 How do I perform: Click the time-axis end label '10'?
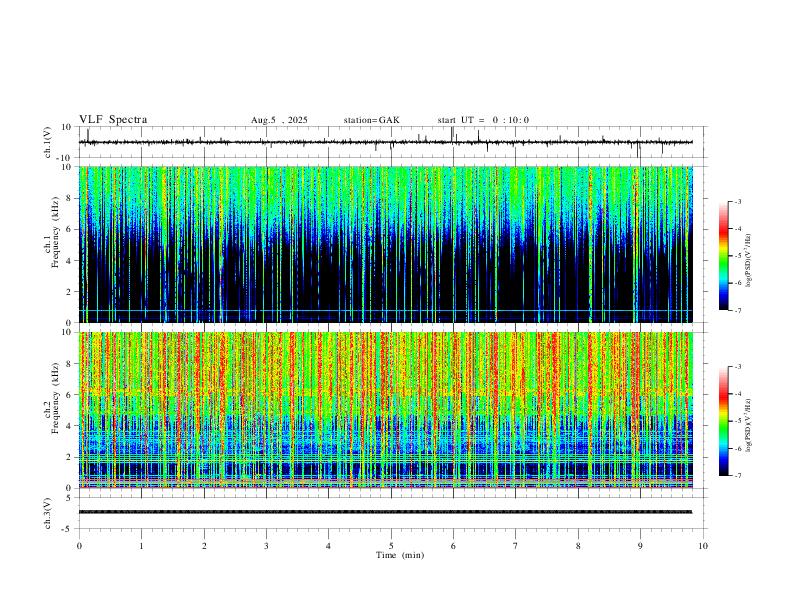point(703,546)
